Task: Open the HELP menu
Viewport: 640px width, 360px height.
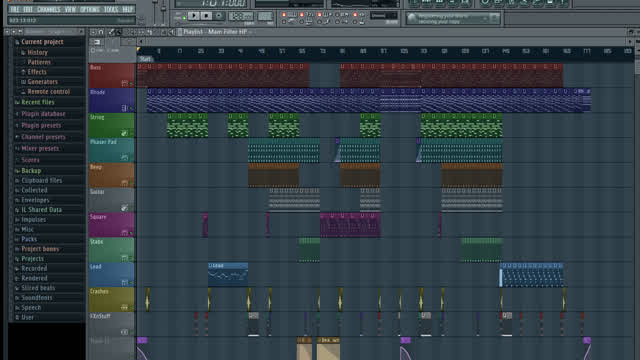Action: 128,9
